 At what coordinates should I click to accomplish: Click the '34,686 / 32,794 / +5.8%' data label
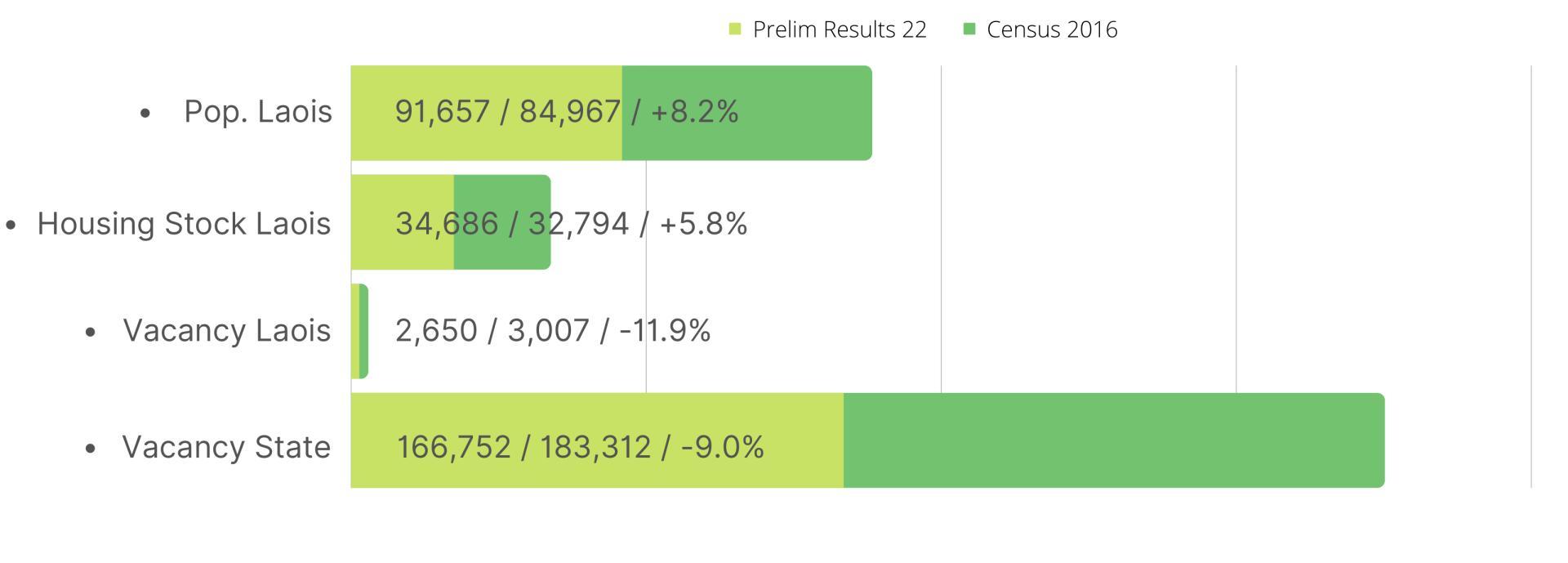click(x=571, y=223)
